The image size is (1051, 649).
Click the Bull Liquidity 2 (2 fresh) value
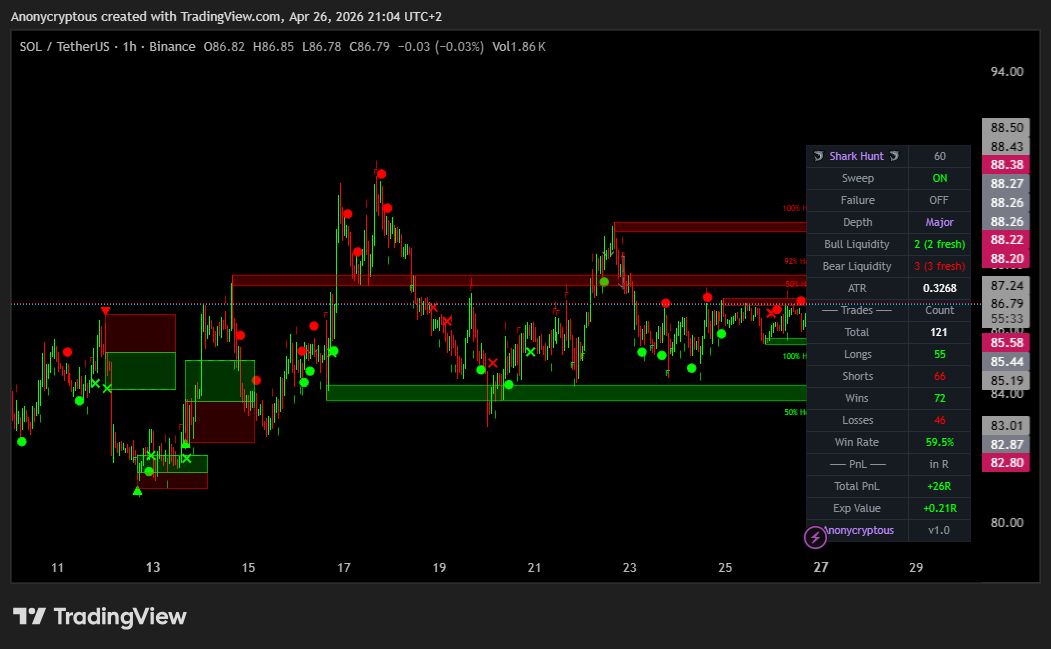pos(940,244)
